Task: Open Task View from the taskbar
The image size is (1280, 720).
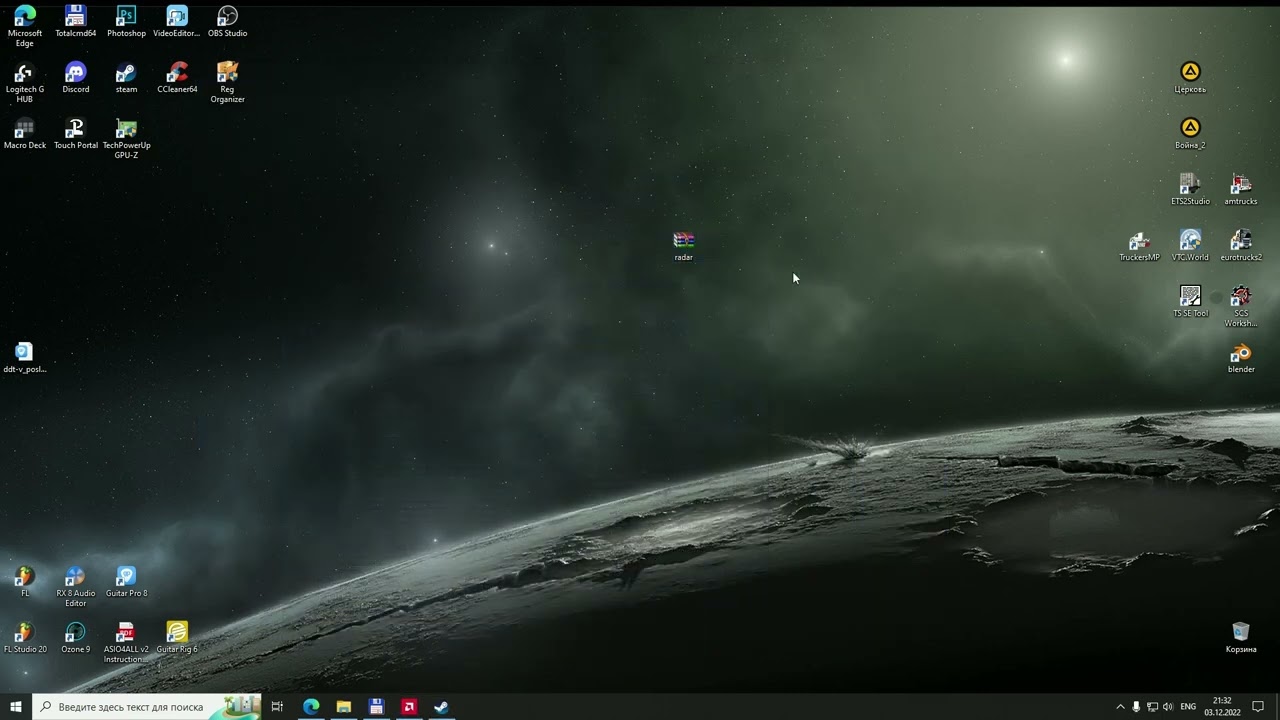Action: (x=277, y=707)
